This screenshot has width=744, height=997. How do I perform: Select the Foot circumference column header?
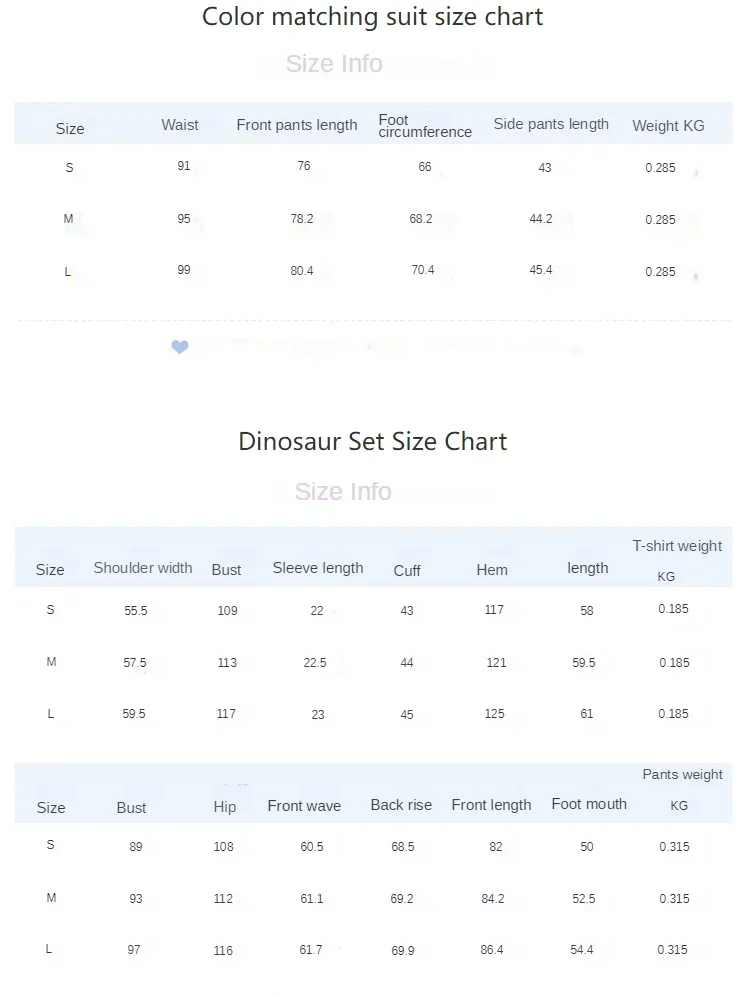425,126
